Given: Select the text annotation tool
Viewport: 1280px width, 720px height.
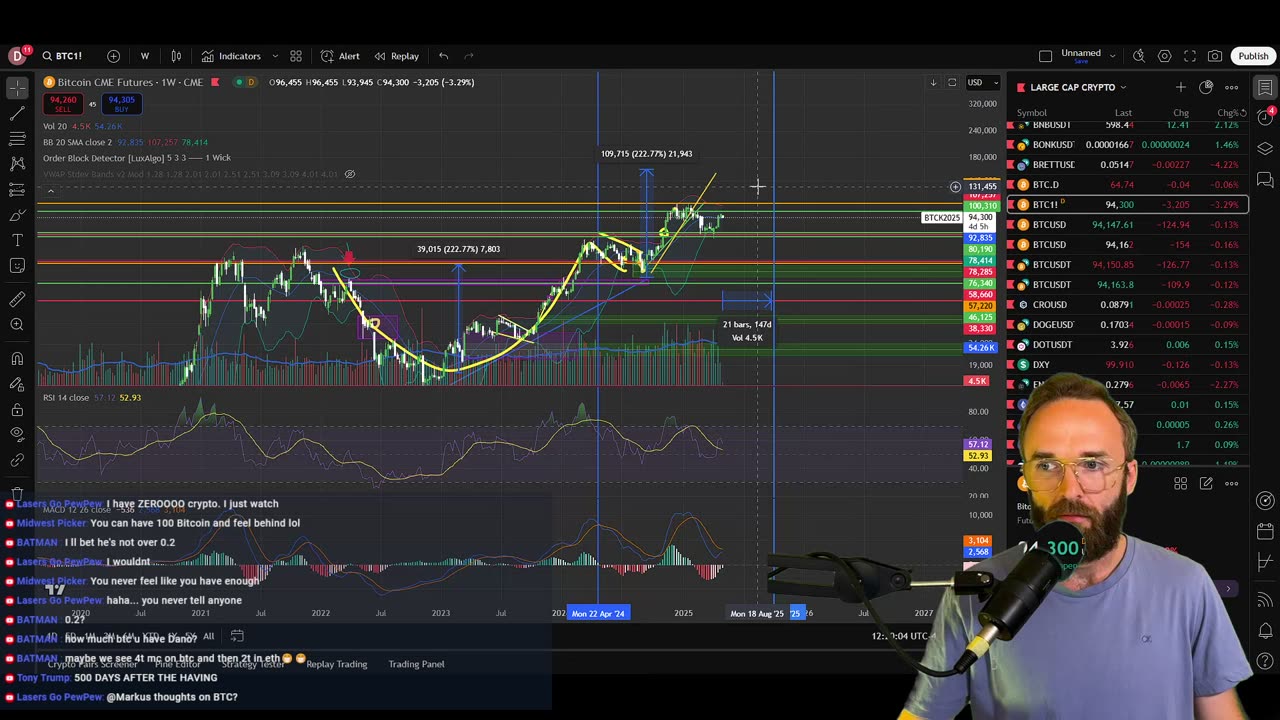Looking at the screenshot, I should point(17,240).
